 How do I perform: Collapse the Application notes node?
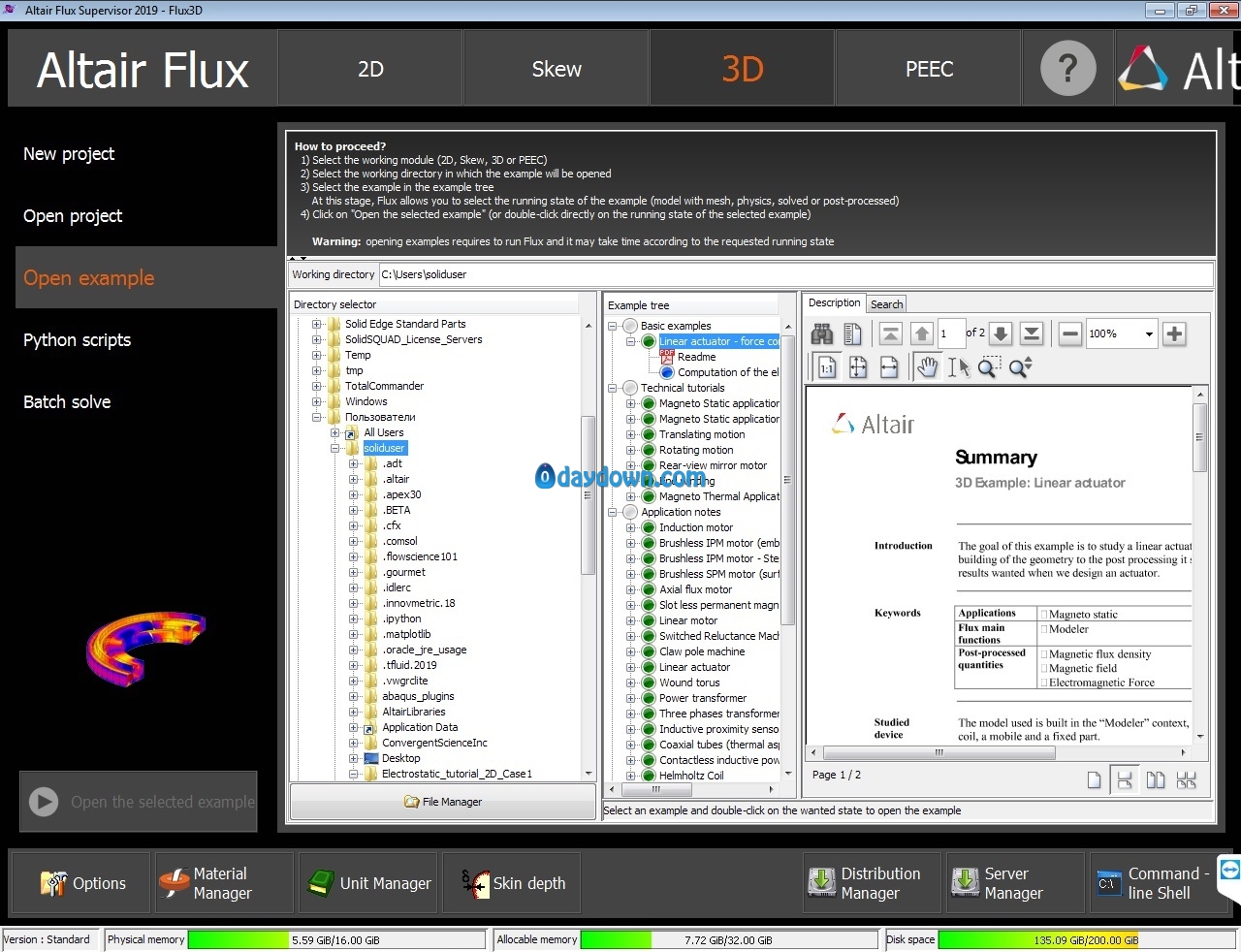click(x=613, y=512)
